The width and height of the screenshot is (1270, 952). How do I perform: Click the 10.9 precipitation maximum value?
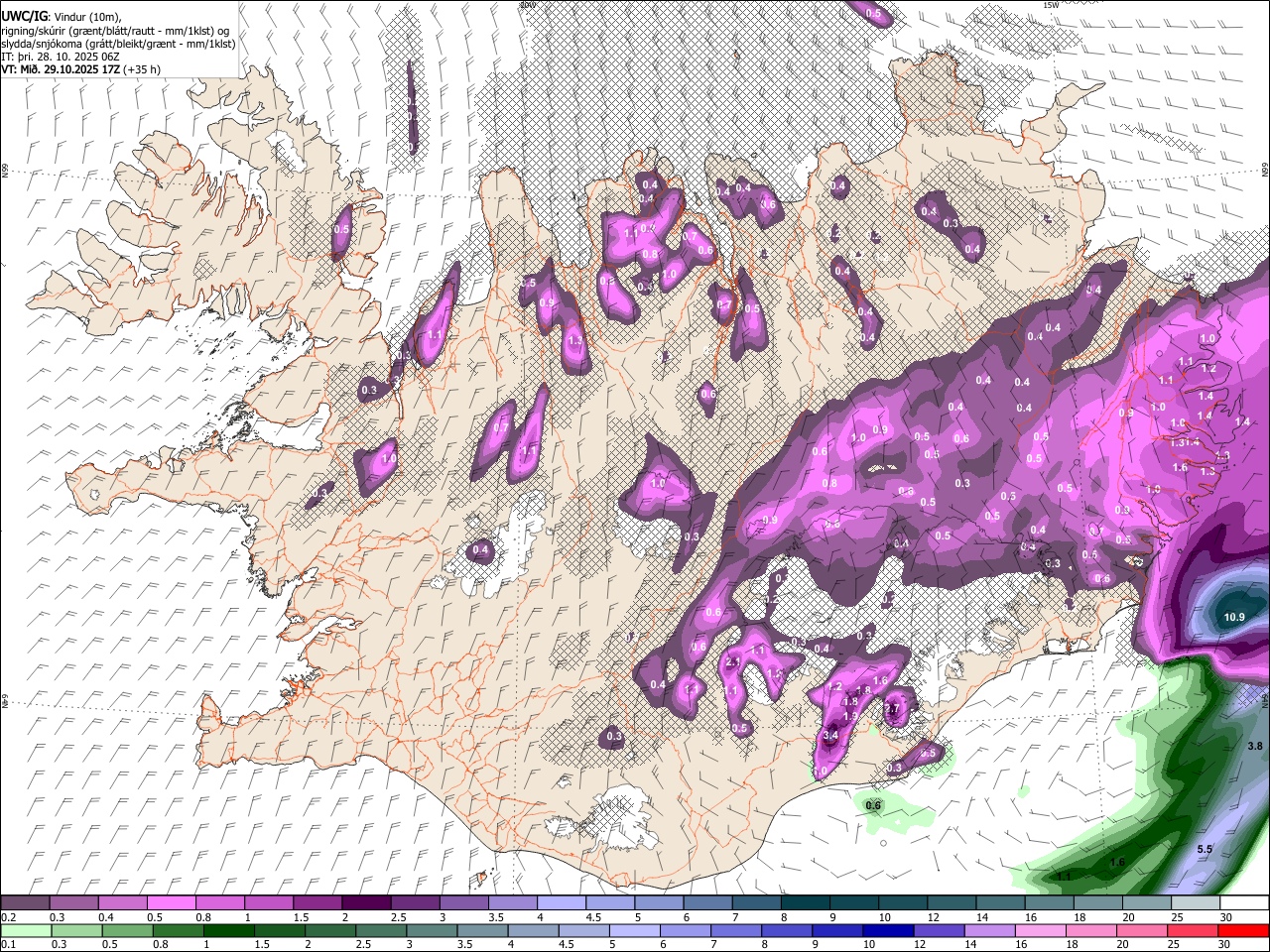(1233, 617)
